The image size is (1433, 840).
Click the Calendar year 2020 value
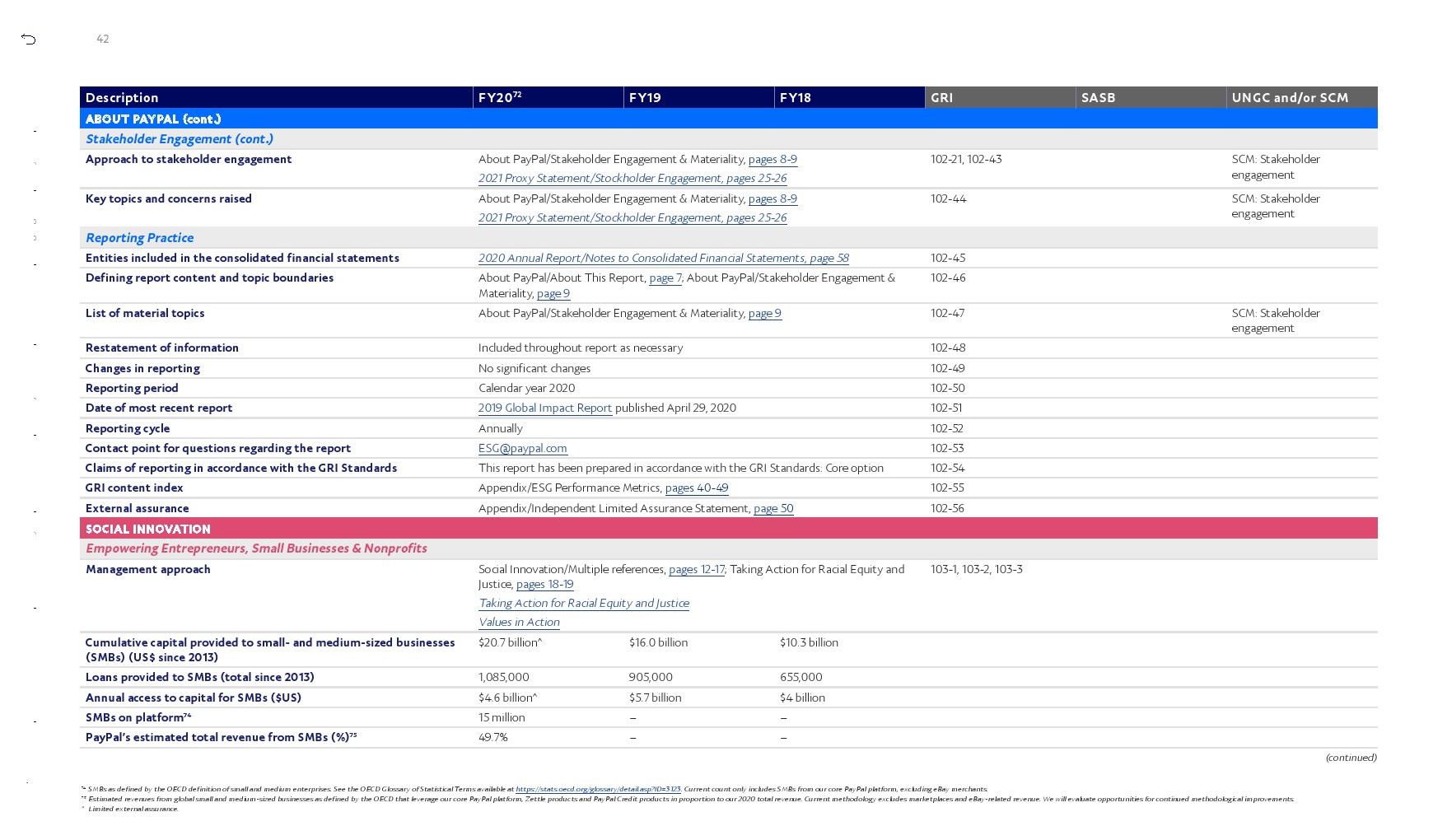(527, 389)
